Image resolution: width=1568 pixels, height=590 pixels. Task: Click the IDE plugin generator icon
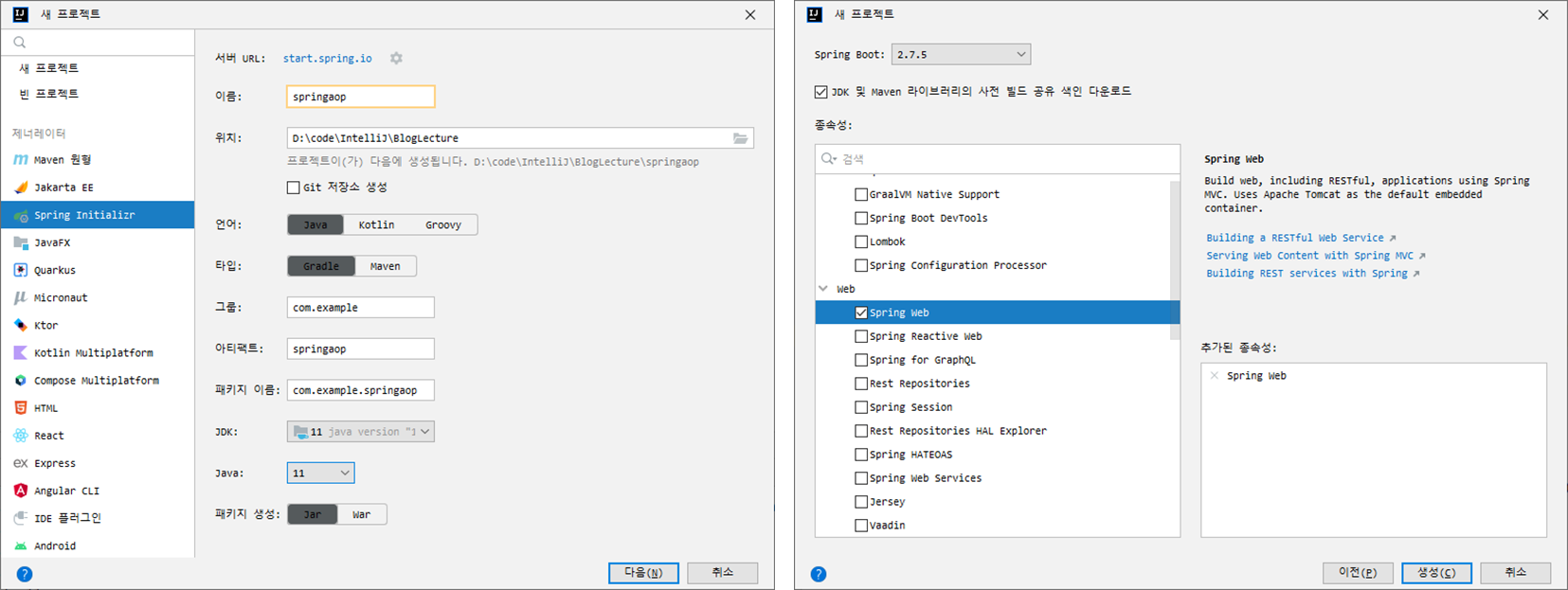coord(21,518)
